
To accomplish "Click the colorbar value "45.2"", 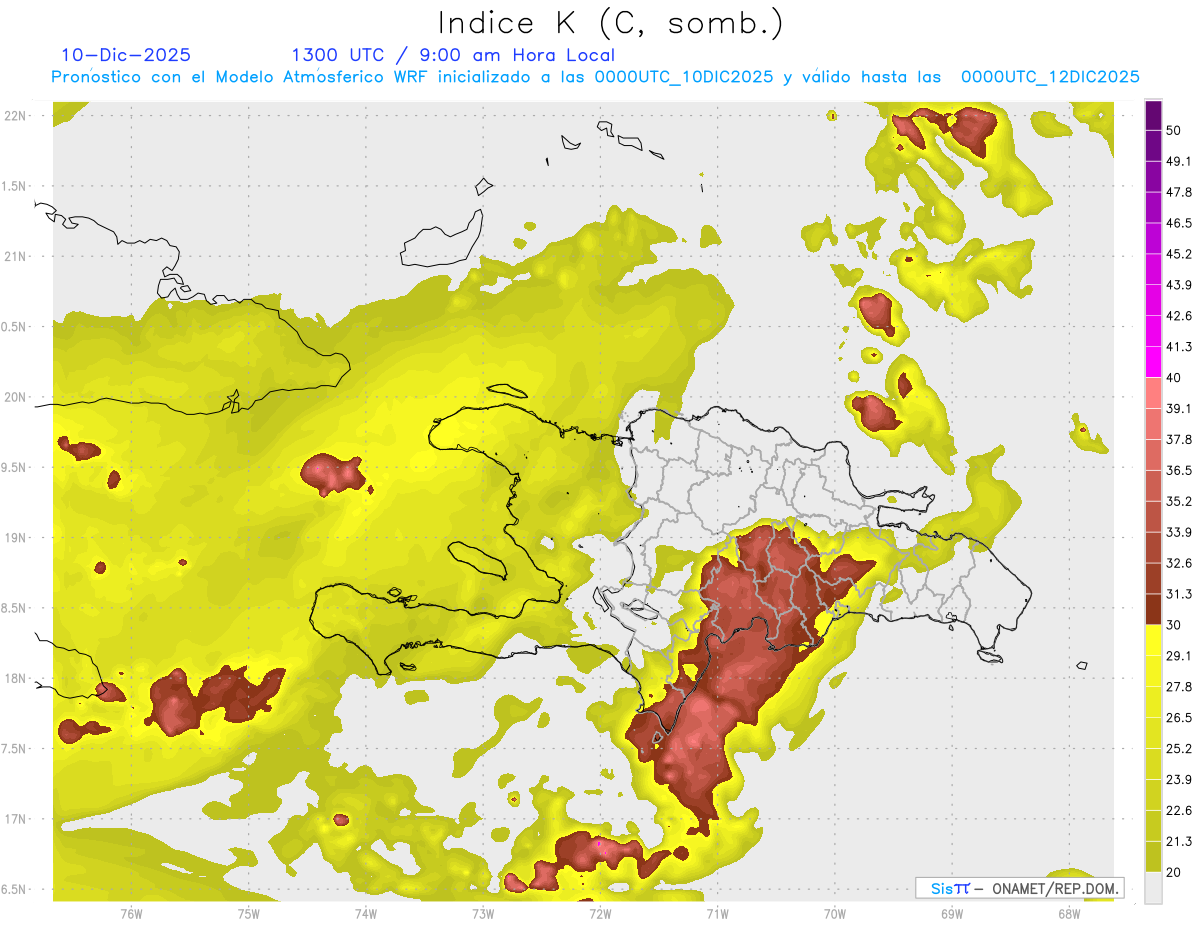I will click(1180, 254).
